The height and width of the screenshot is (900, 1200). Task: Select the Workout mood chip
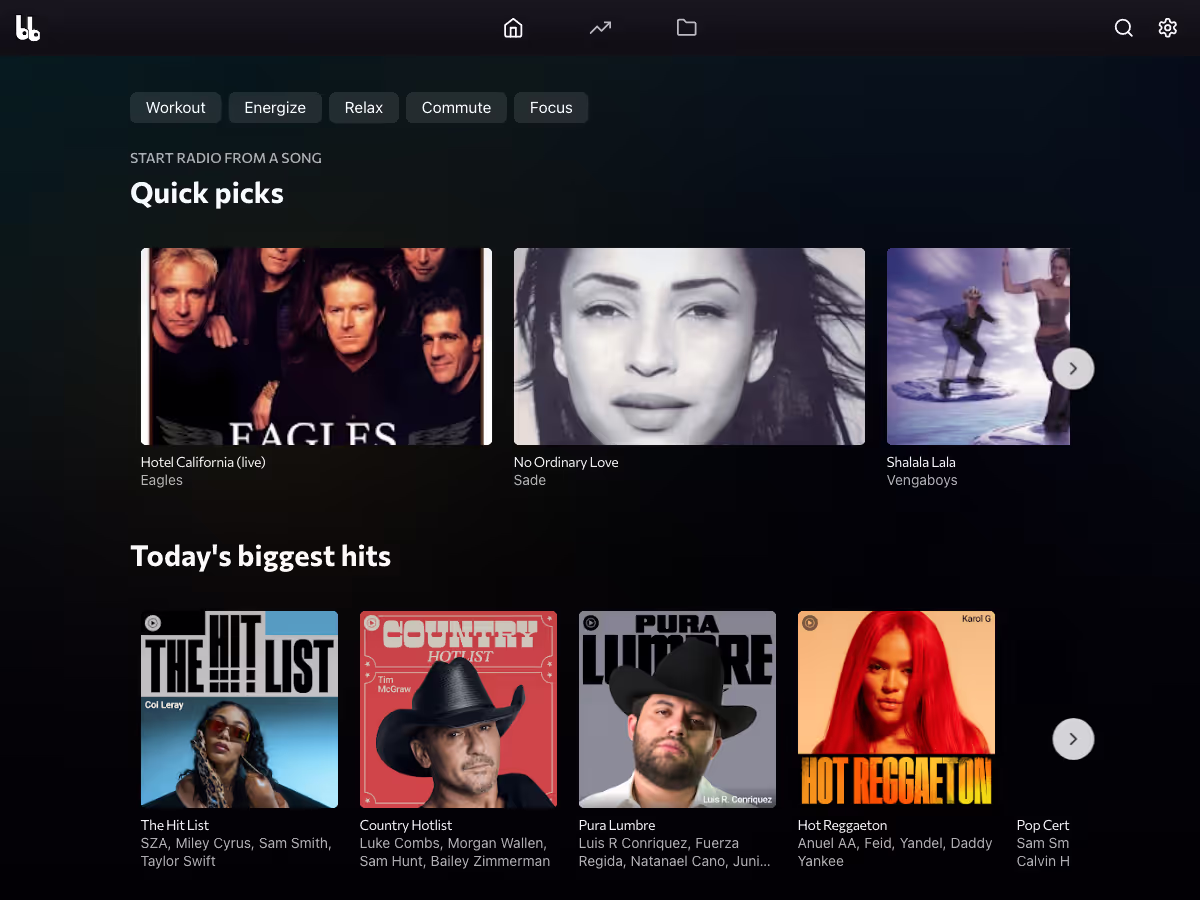176,108
